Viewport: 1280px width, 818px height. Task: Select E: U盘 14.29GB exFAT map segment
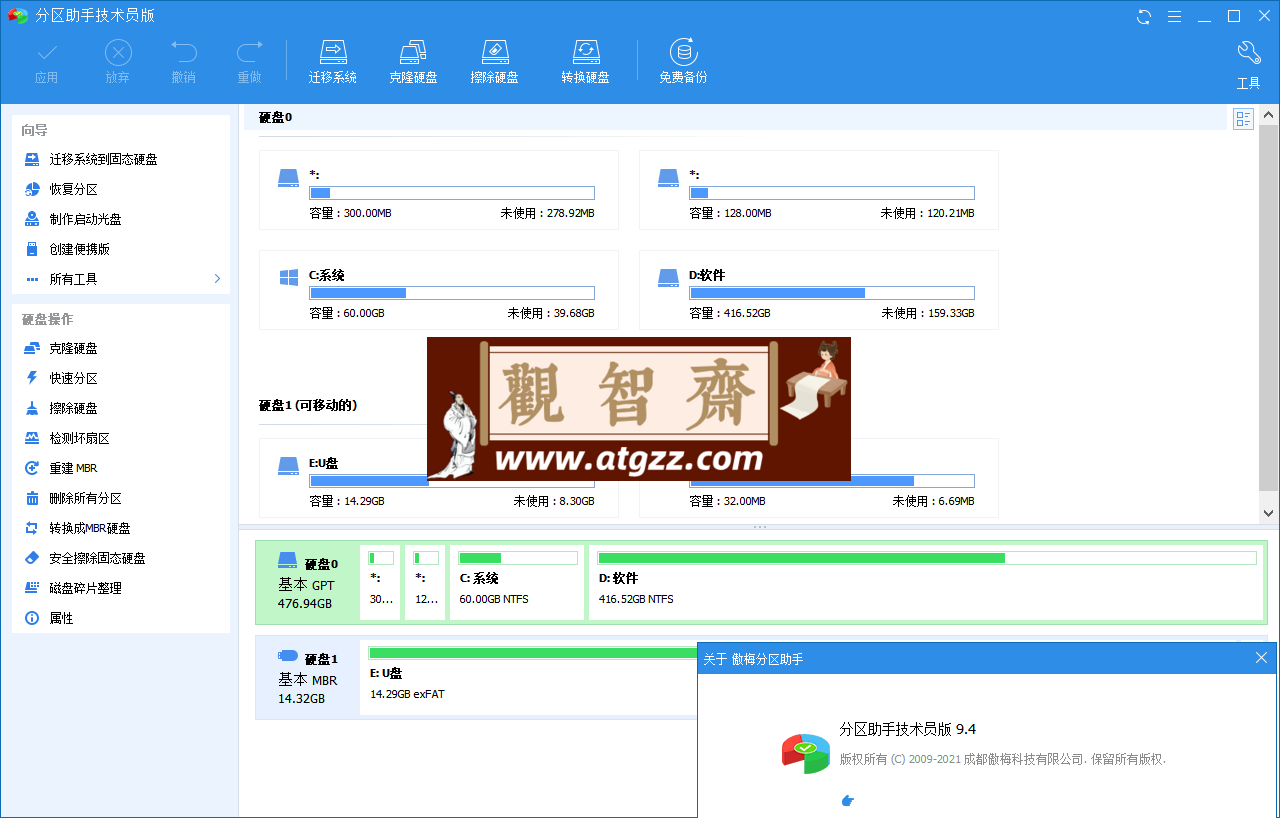click(530, 678)
